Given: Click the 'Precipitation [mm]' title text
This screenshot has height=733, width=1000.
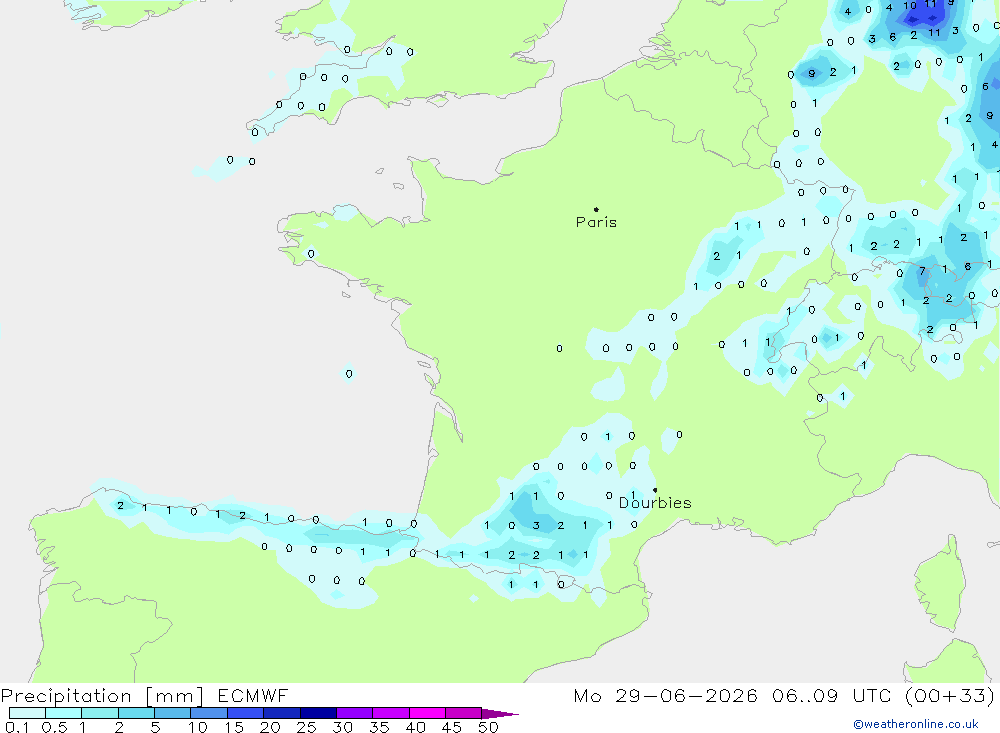Looking at the screenshot, I should [102, 696].
